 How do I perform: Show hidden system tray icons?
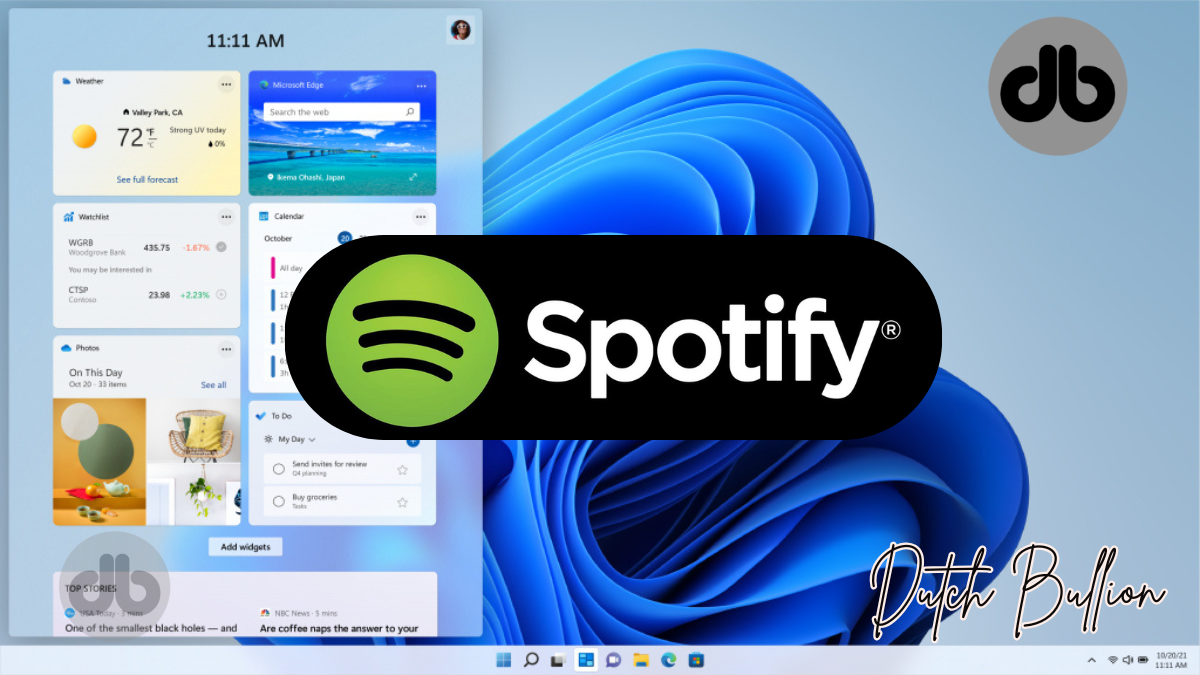coord(1092,660)
